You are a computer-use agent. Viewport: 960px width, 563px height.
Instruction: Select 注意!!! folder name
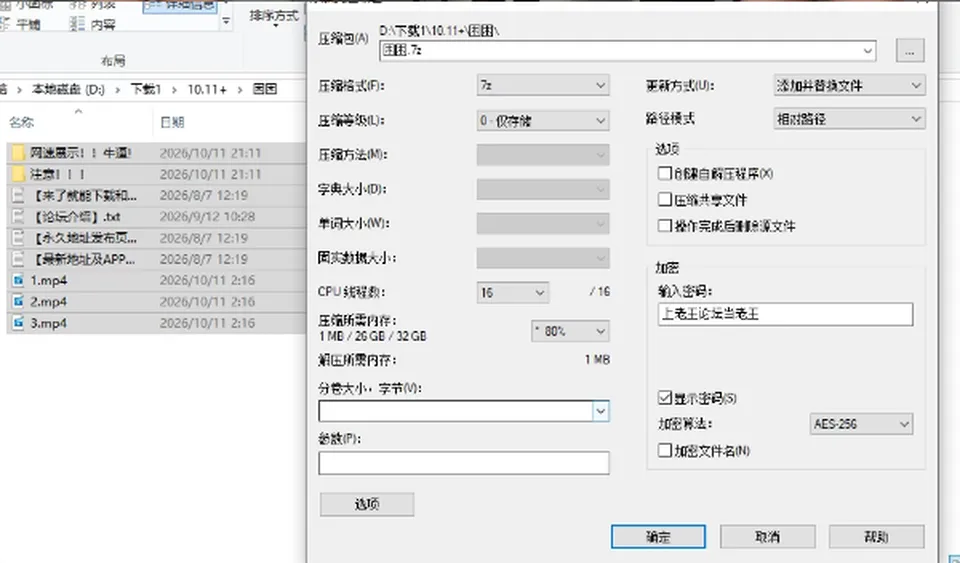(x=58, y=174)
